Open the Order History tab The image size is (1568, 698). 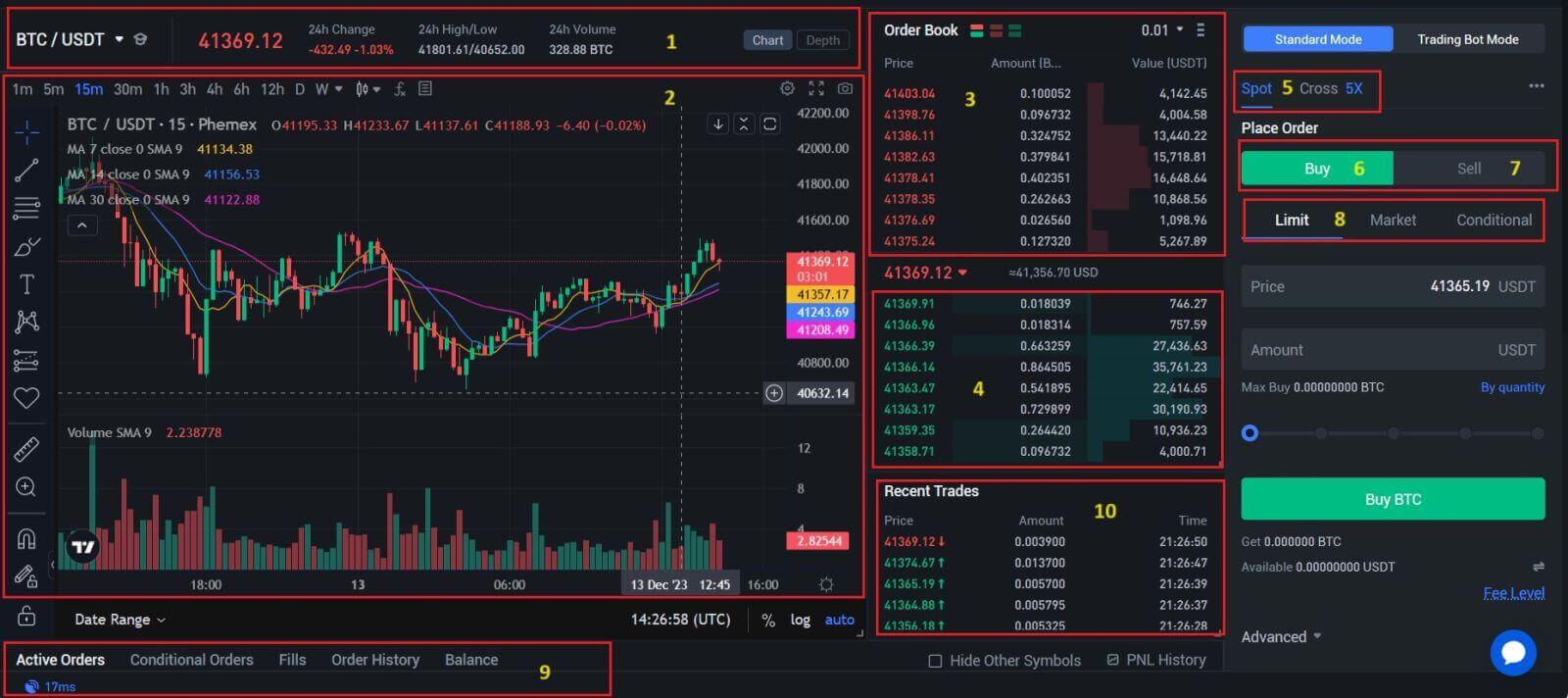(374, 660)
